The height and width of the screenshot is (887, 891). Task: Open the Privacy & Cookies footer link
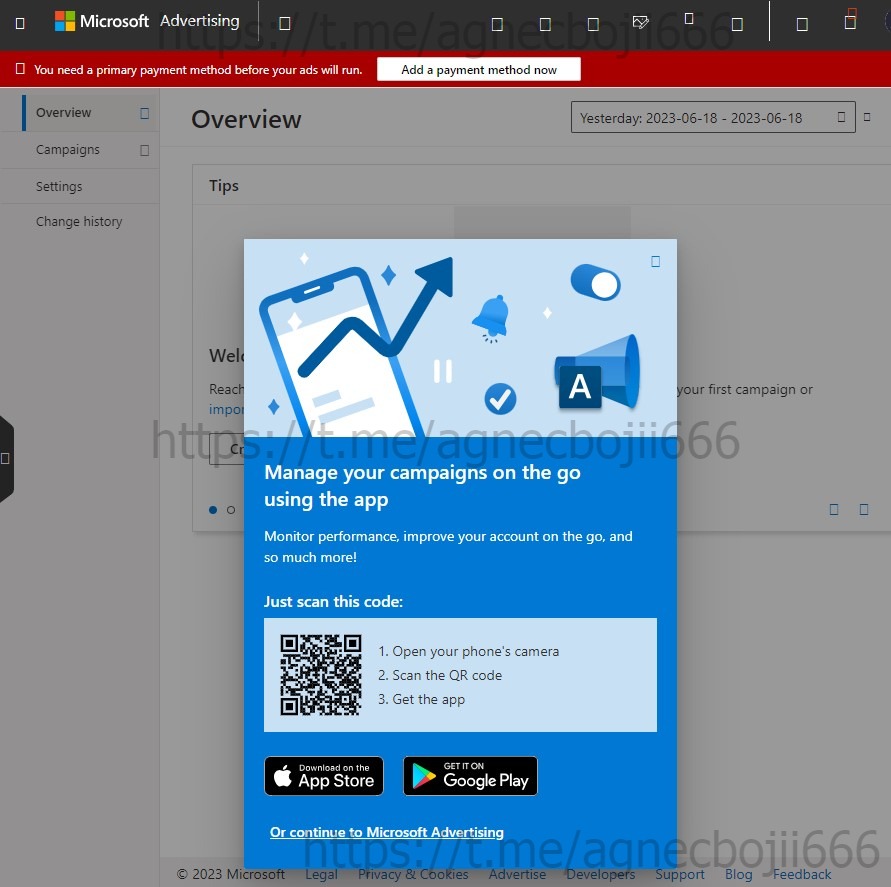pyautogui.click(x=413, y=874)
